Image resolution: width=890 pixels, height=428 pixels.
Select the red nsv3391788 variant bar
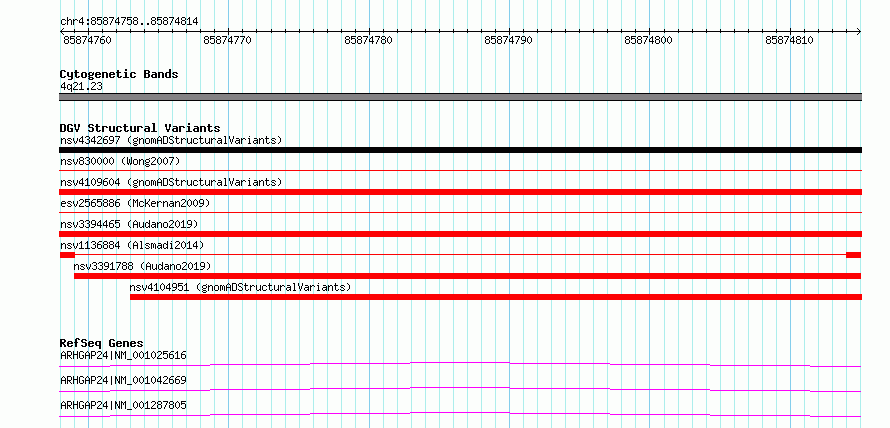pos(468,276)
